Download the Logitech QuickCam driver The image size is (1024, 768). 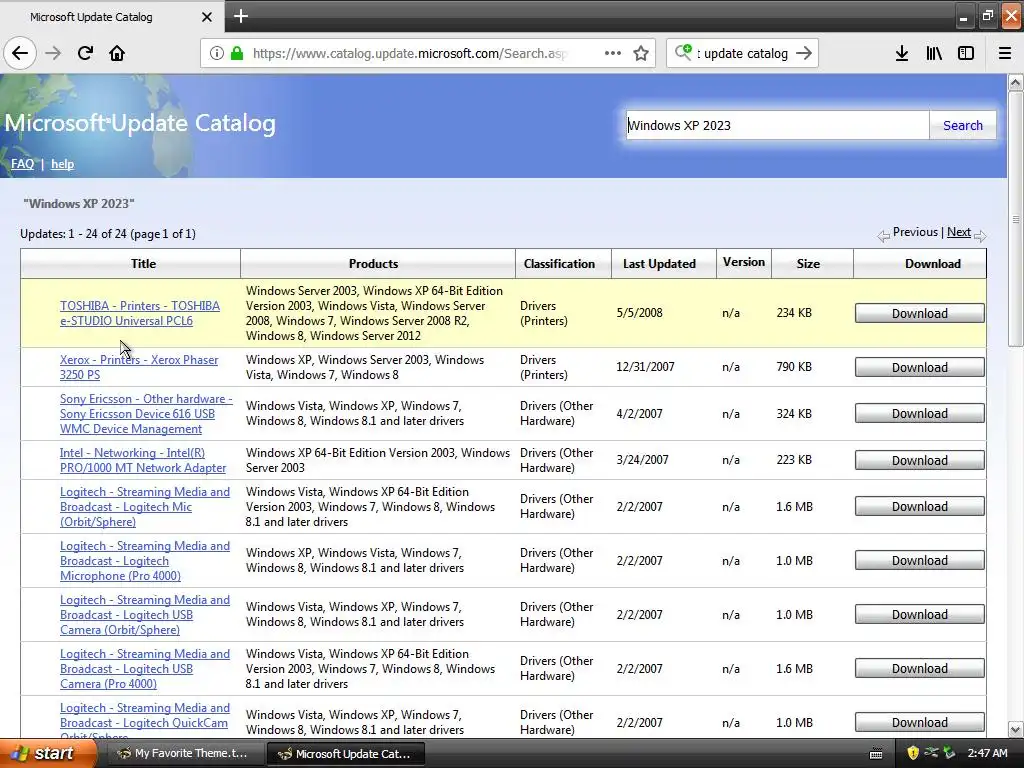(x=920, y=722)
